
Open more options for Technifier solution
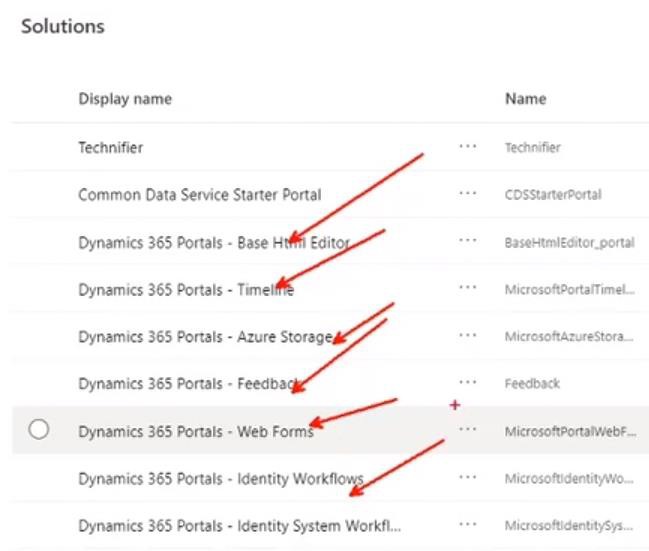point(468,147)
